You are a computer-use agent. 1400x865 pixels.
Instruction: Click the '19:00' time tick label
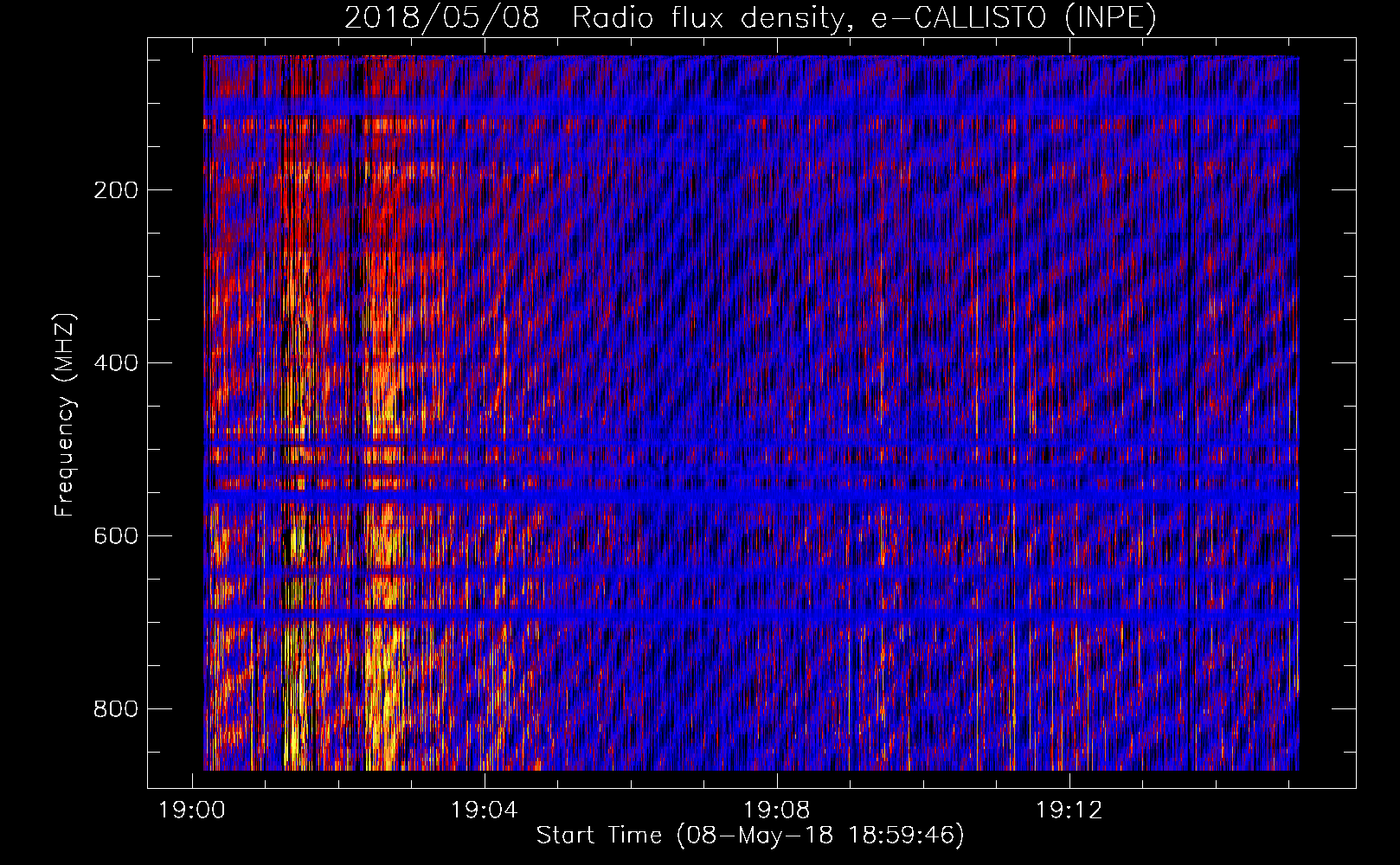pyautogui.click(x=192, y=810)
